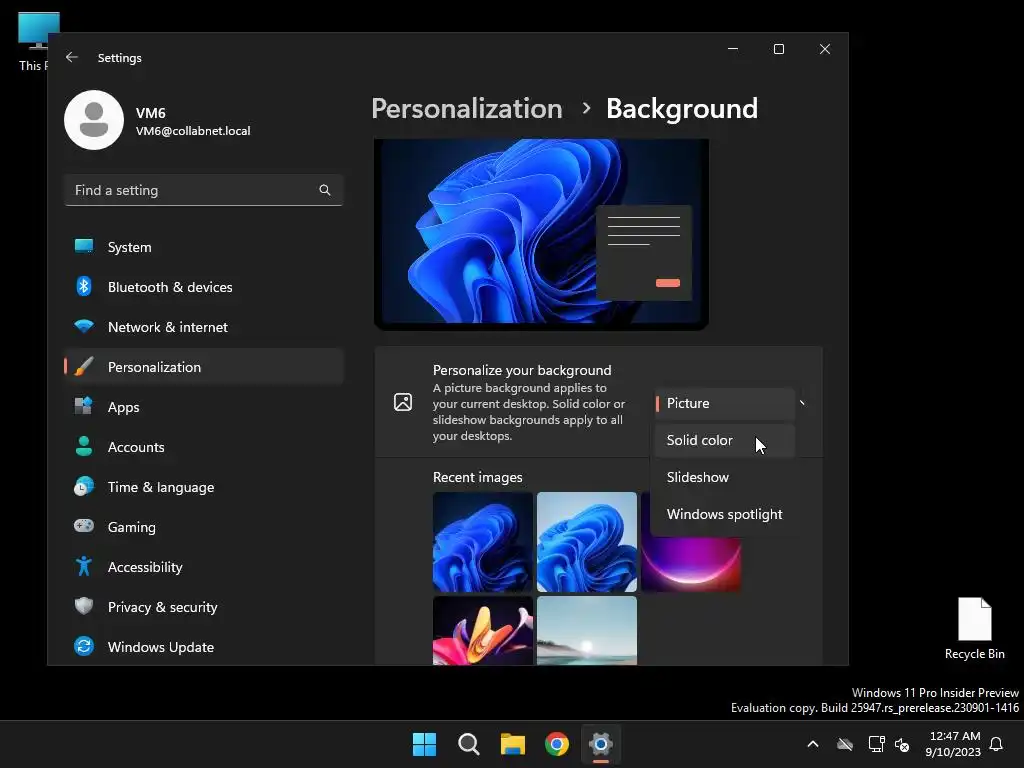This screenshot has width=1024, height=768.
Task: Click the muted volume tray icon
Action: pos(903,744)
